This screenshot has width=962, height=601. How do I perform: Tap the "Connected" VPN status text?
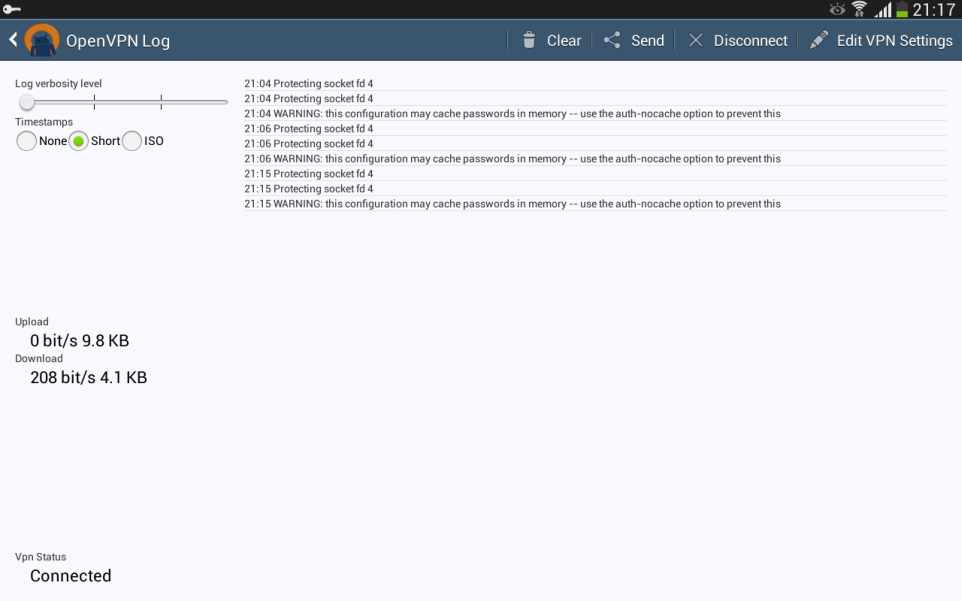71,576
